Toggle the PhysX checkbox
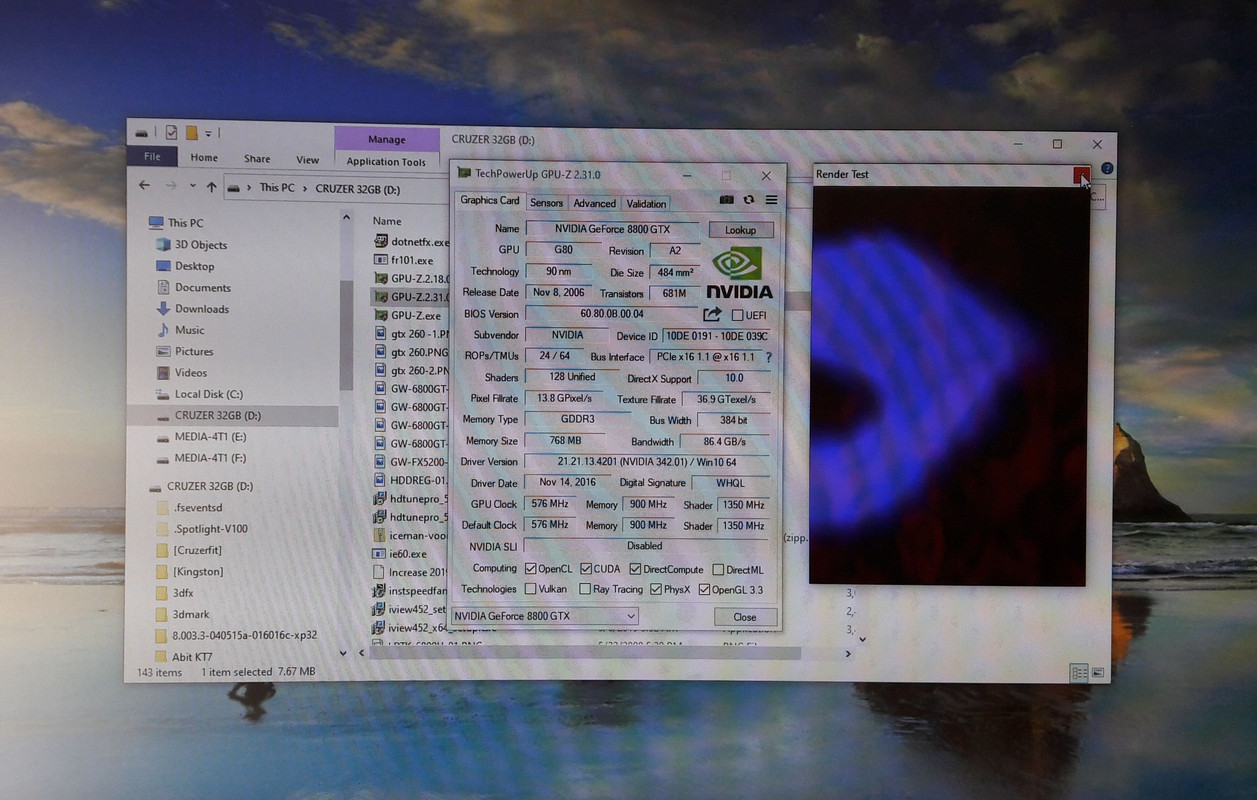 coord(656,589)
